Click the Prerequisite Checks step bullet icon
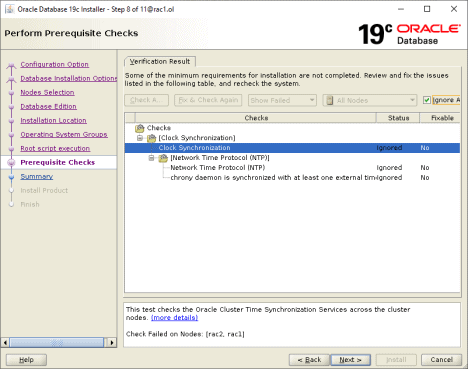Image resolution: width=468 pixels, height=369 pixels. tap(11, 163)
